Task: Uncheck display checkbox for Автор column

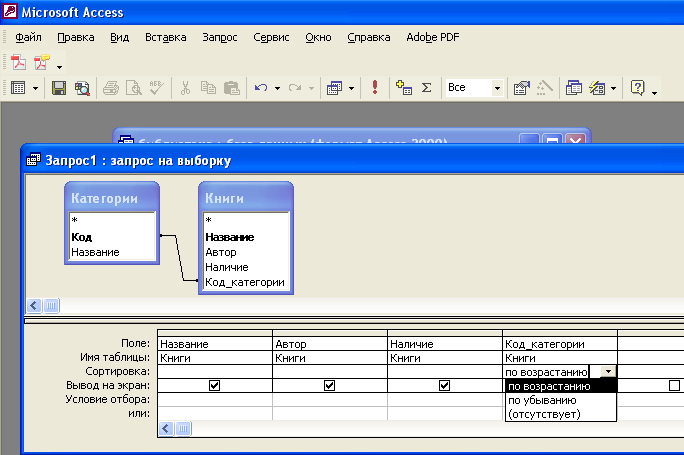Action: tap(329, 386)
